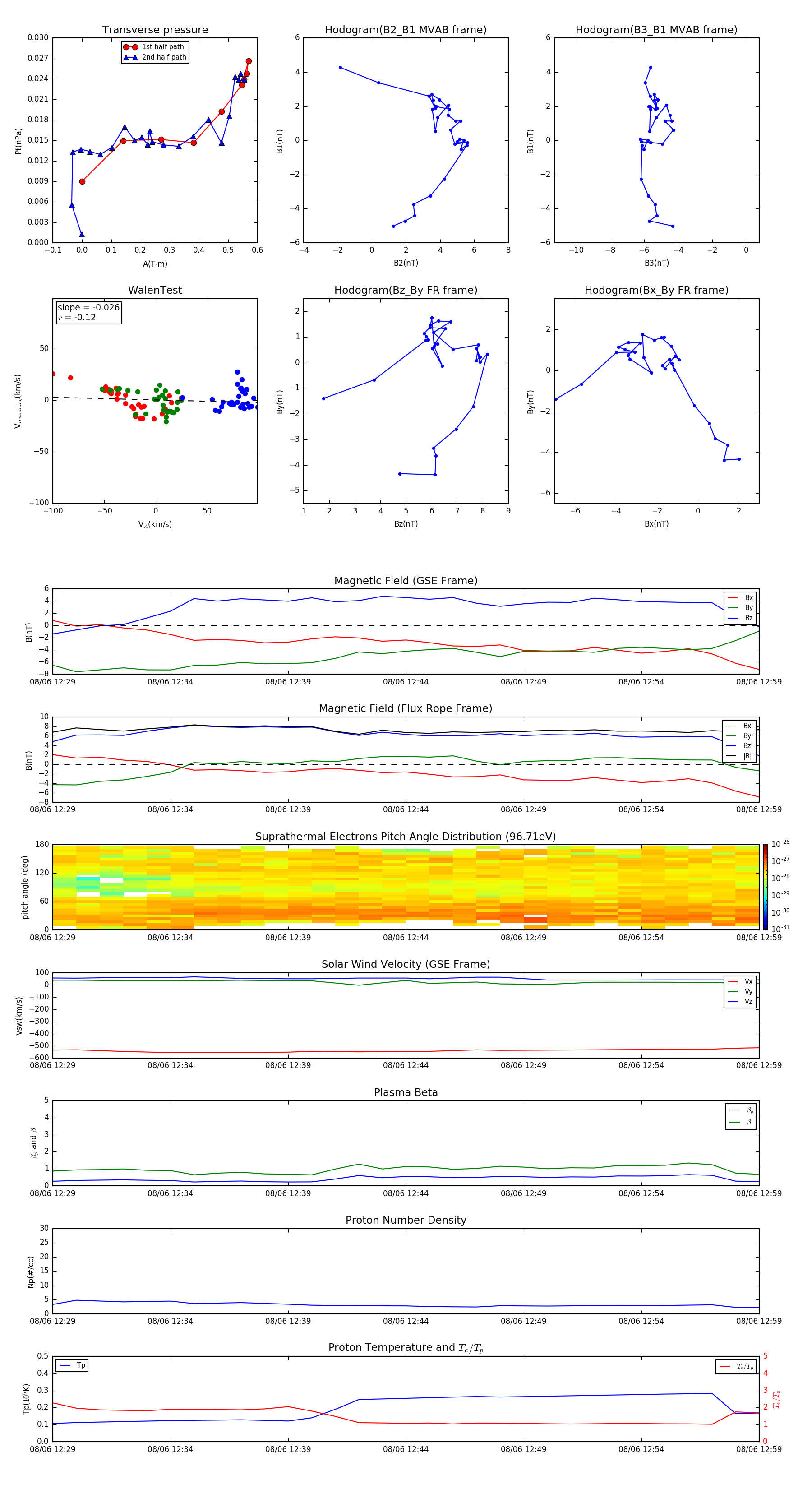Click the "V_remaining(km/s)" y-axis label
This screenshot has width=812, height=1489.
click(18, 401)
